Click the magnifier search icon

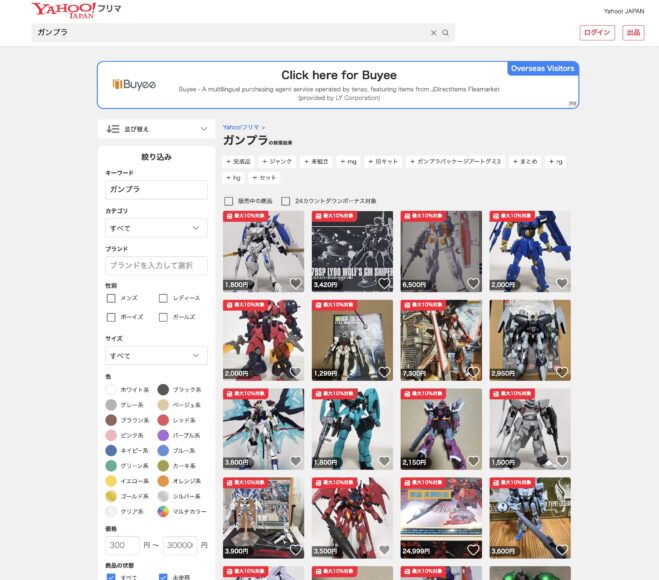point(445,33)
